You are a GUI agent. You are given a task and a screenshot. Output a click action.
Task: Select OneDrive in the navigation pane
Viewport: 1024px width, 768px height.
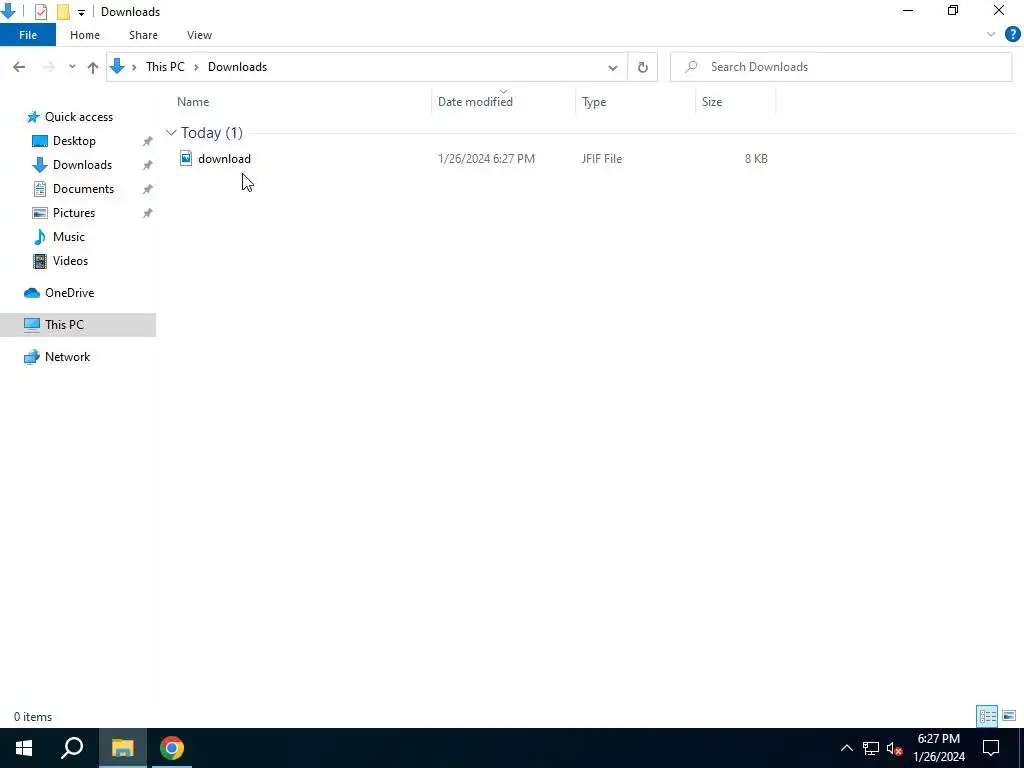(x=69, y=293)
